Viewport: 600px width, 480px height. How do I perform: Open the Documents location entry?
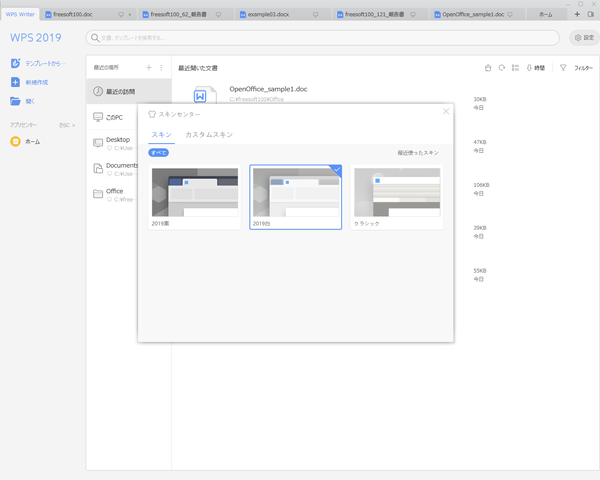[x=112, y=169]
